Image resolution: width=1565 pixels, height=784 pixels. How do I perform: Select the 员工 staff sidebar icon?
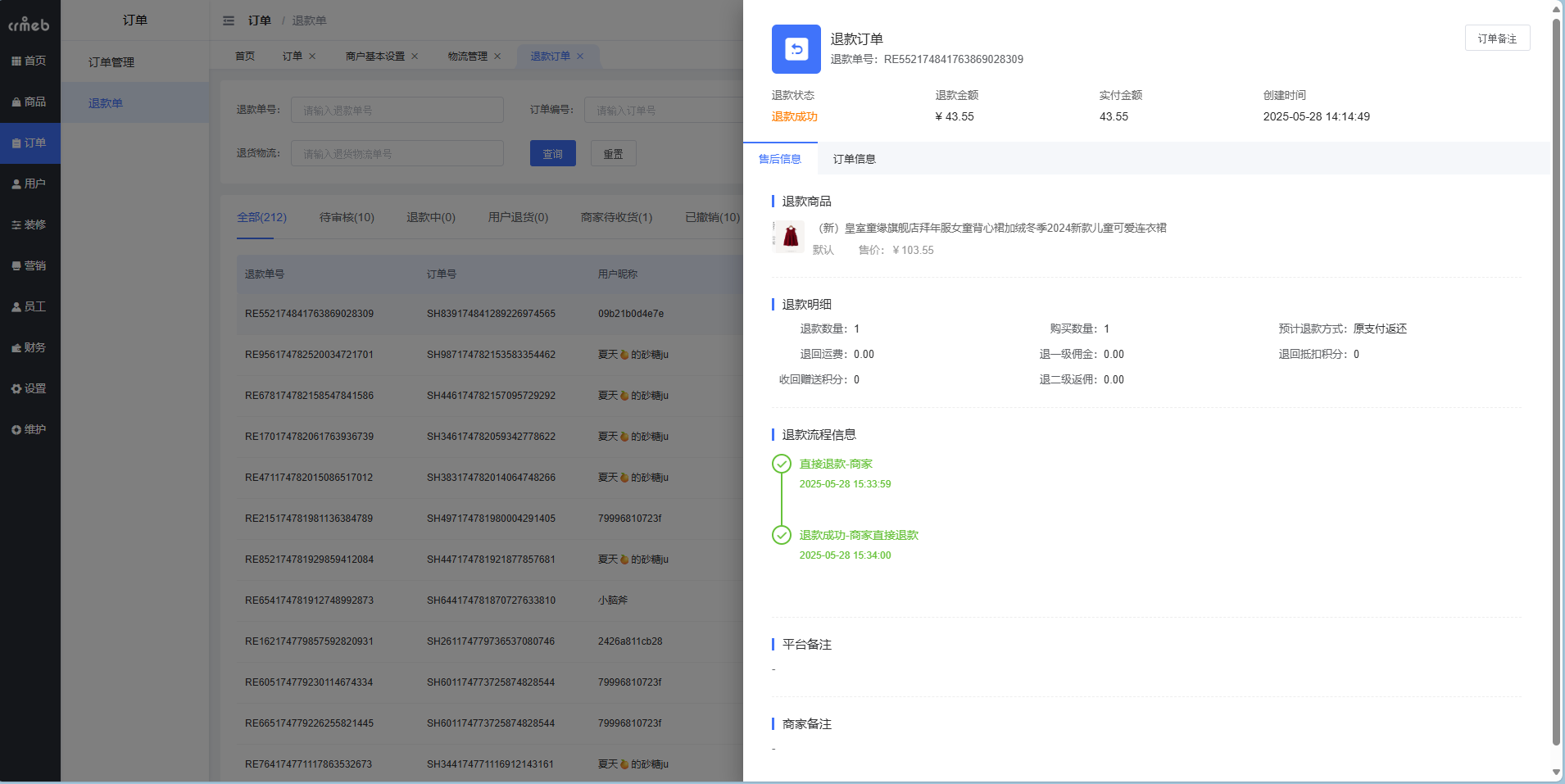click(30, 306)
